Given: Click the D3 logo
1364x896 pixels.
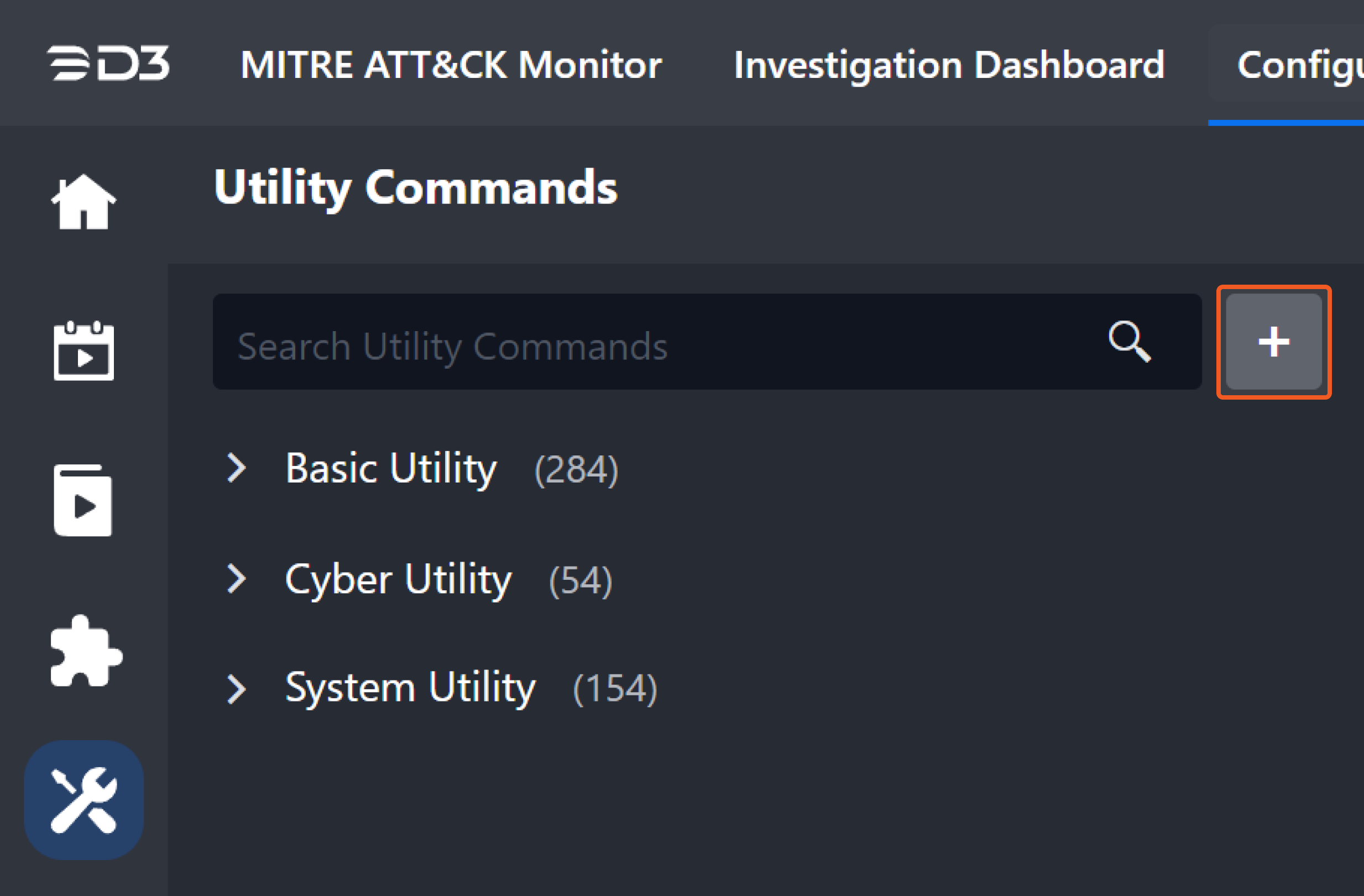Looking at the screenshot, I should pos(108,63).
